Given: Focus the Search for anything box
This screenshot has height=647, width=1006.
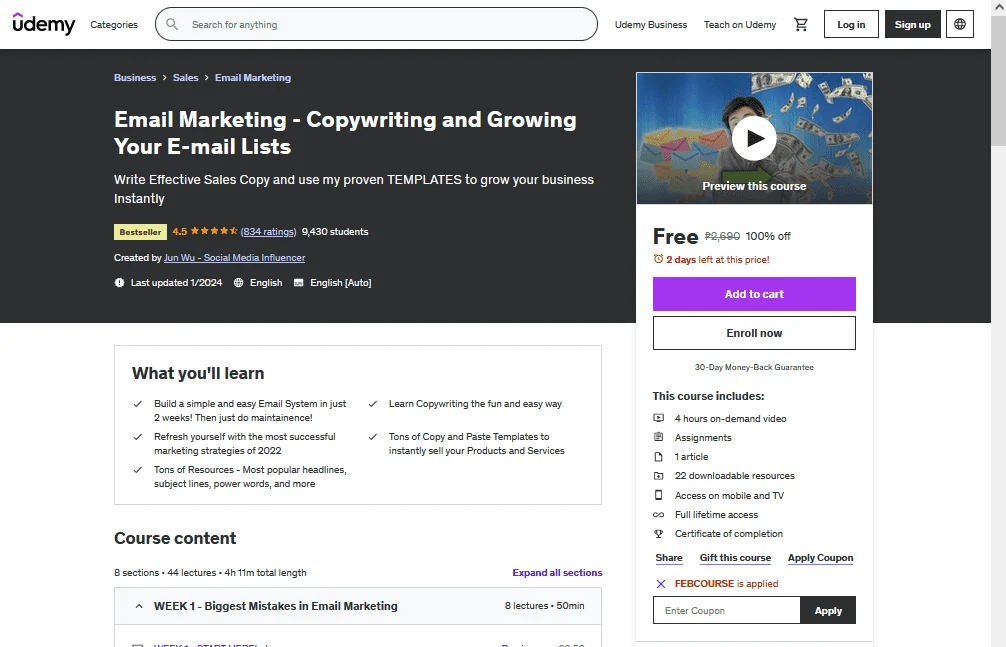Looking at the screenshot, I should tap(376, 24).
